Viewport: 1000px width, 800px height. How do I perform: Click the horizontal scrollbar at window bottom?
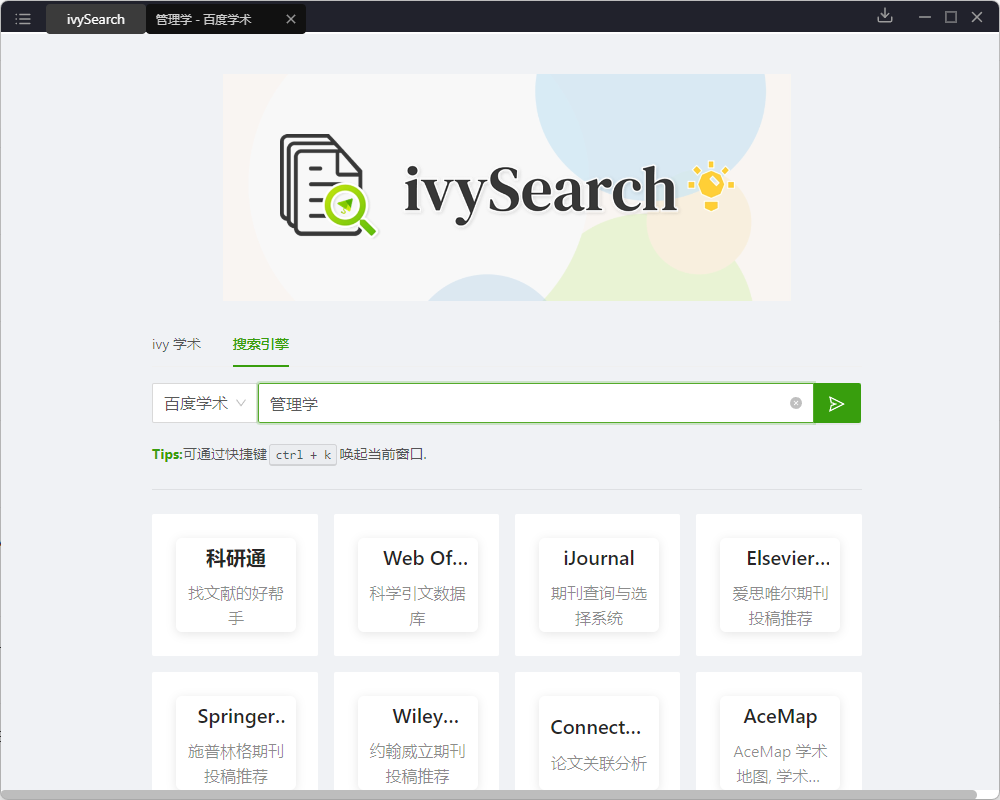tap(489, 795)
